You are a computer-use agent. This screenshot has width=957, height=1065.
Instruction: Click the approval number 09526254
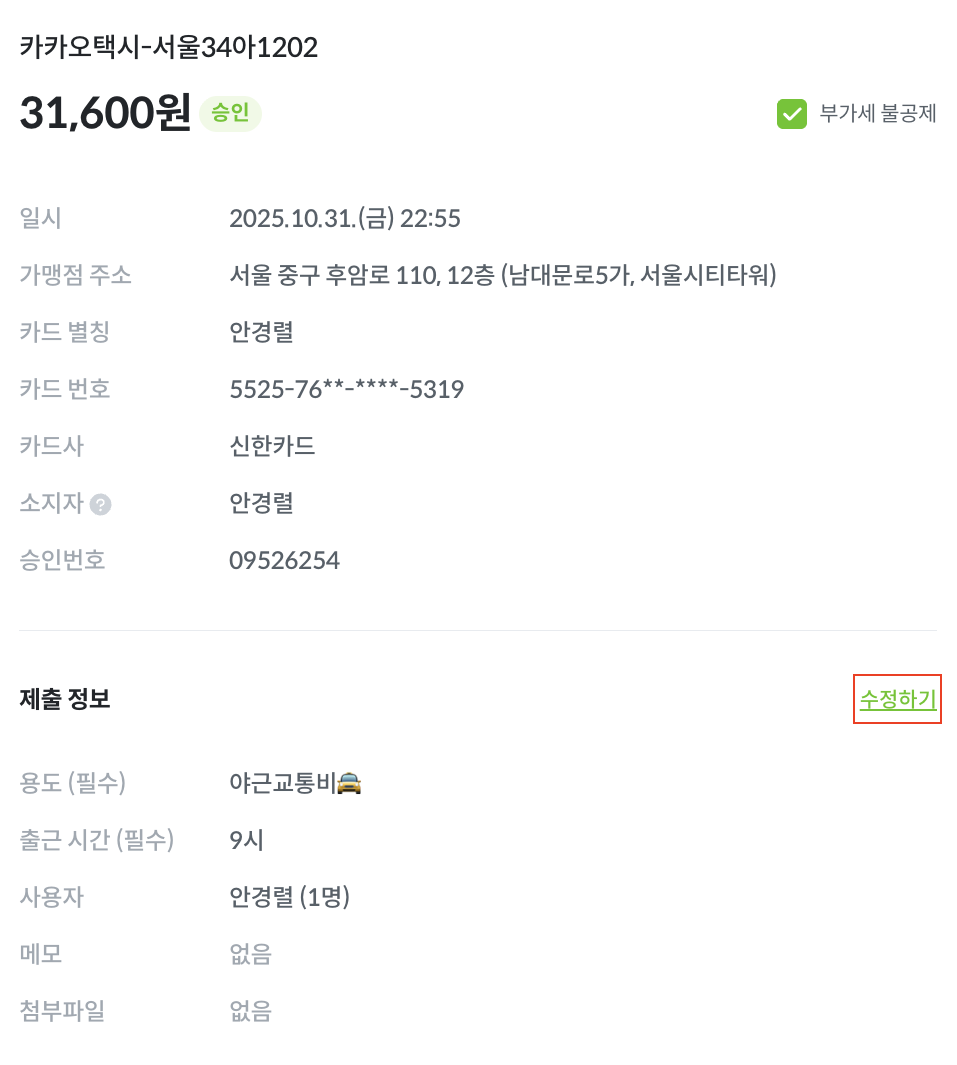[x=284, y=561]
